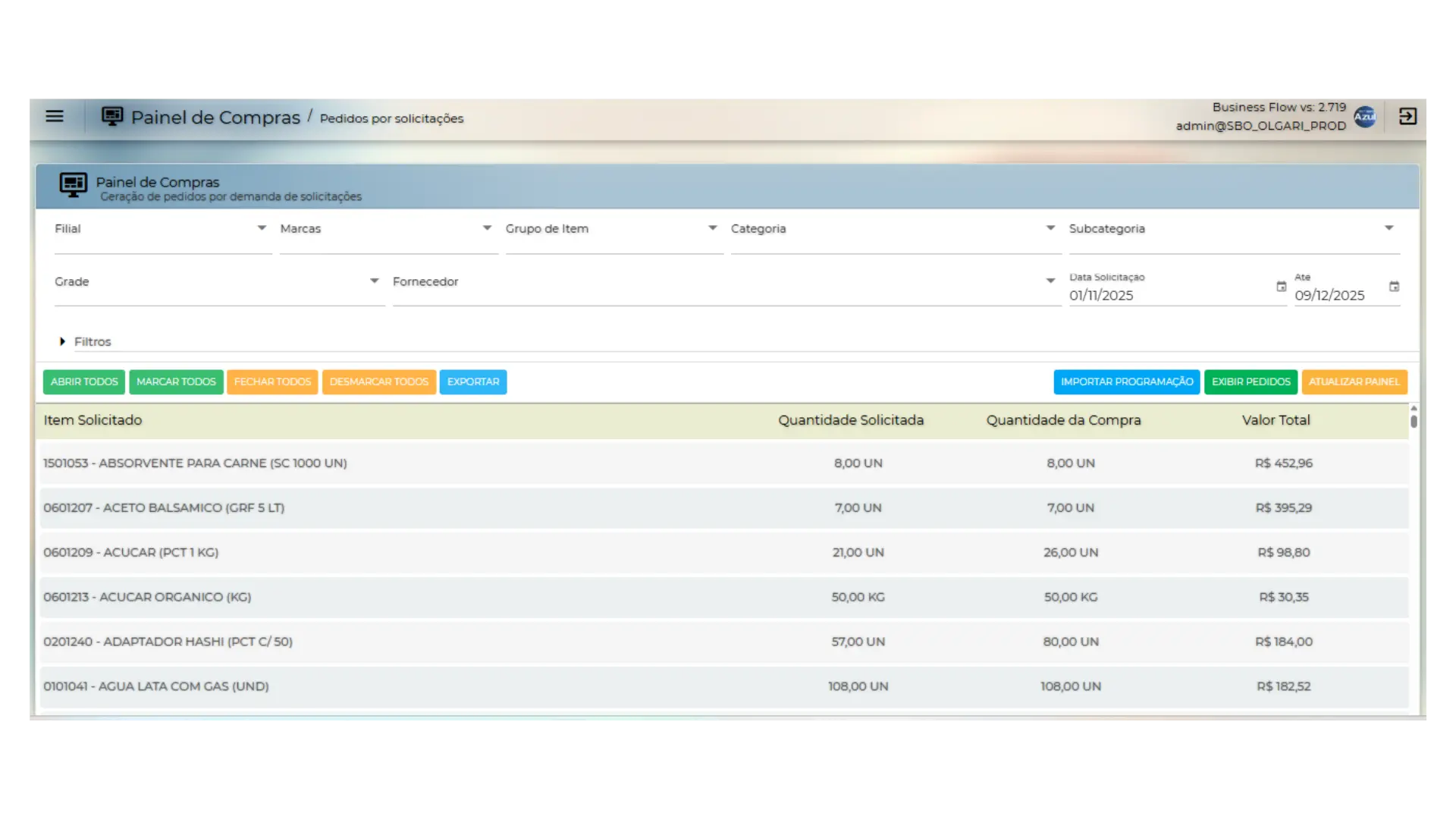Open the hamburger navigation menu
Screen dimensions: 1456x819
coord(55,116)
